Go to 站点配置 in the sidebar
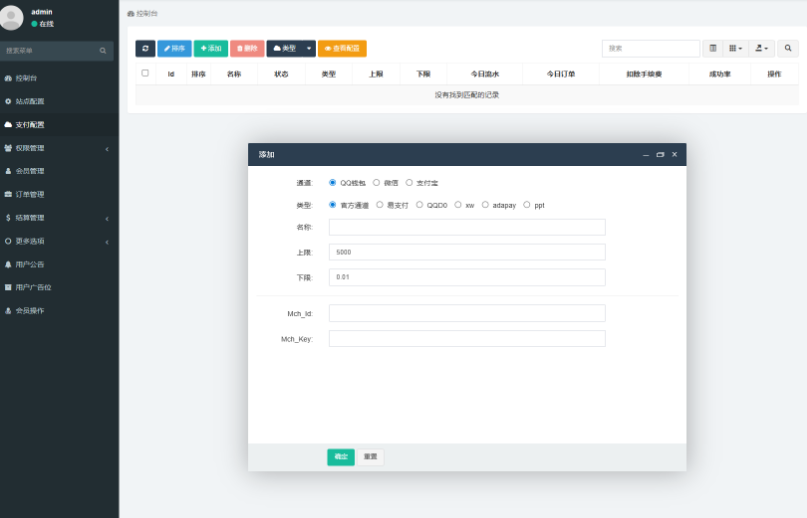The width and height of the screenshot is (807, 518). [x=30, y=101]
